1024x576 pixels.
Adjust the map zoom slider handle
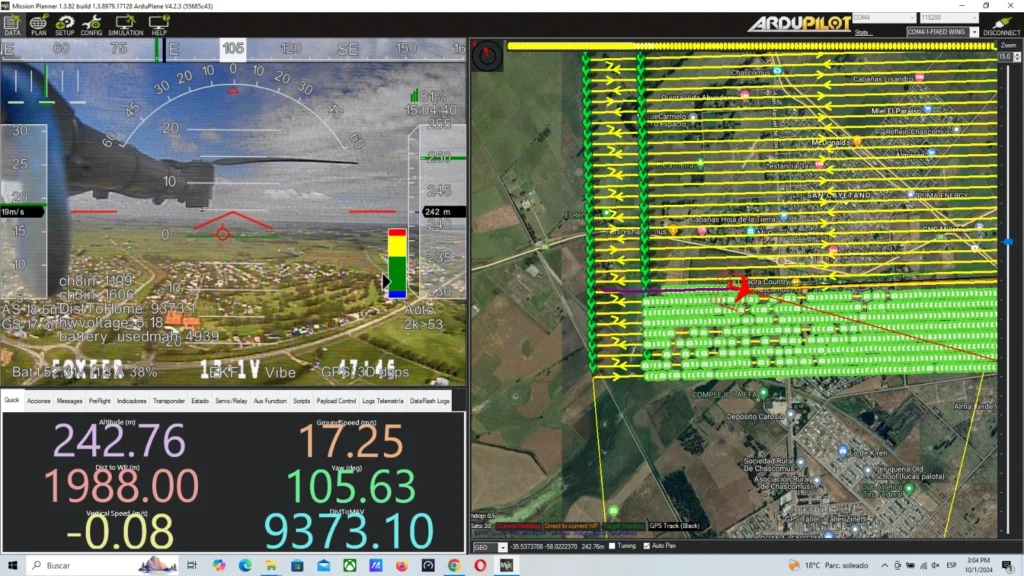[1007, 242]
